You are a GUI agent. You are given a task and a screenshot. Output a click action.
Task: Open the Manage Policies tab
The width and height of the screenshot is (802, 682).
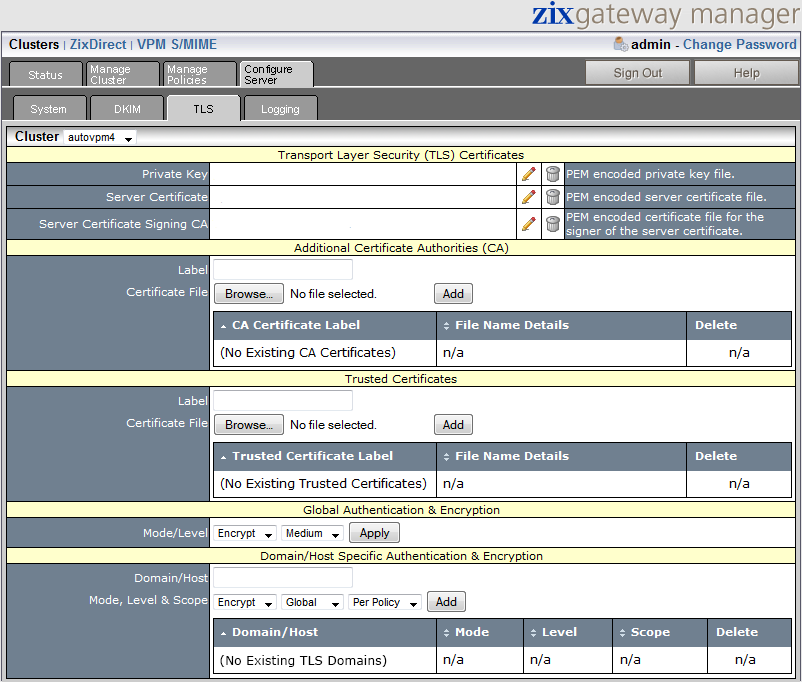[199, 74]
